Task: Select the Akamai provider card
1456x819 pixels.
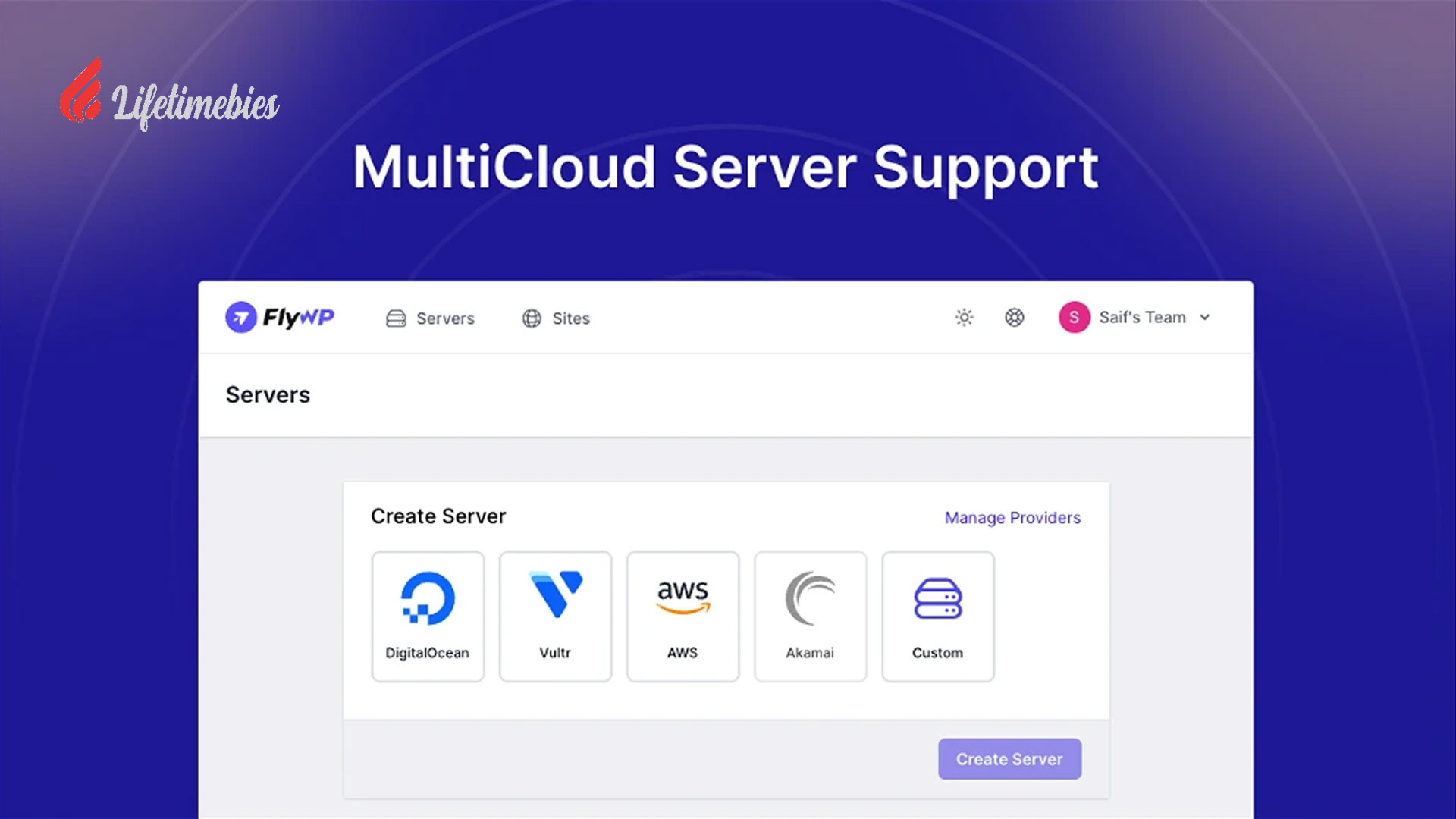Action: tap(810, 617)
